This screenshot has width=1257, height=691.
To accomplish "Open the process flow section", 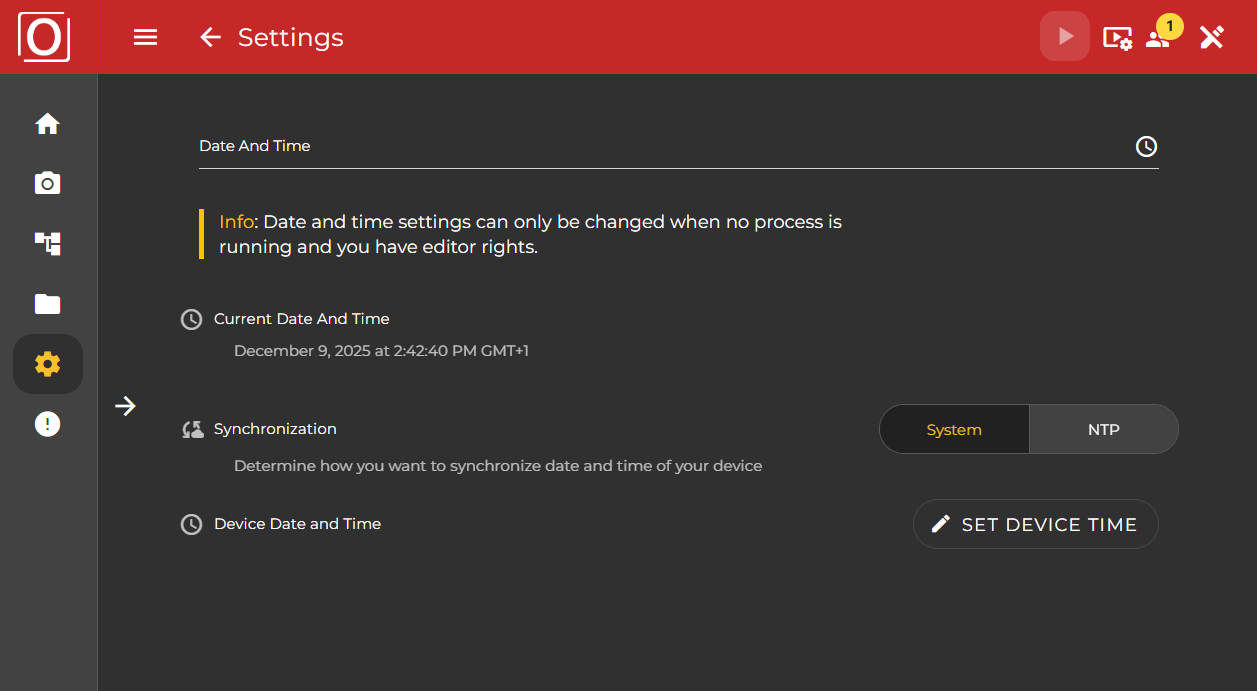I will (x=47, y=243).
